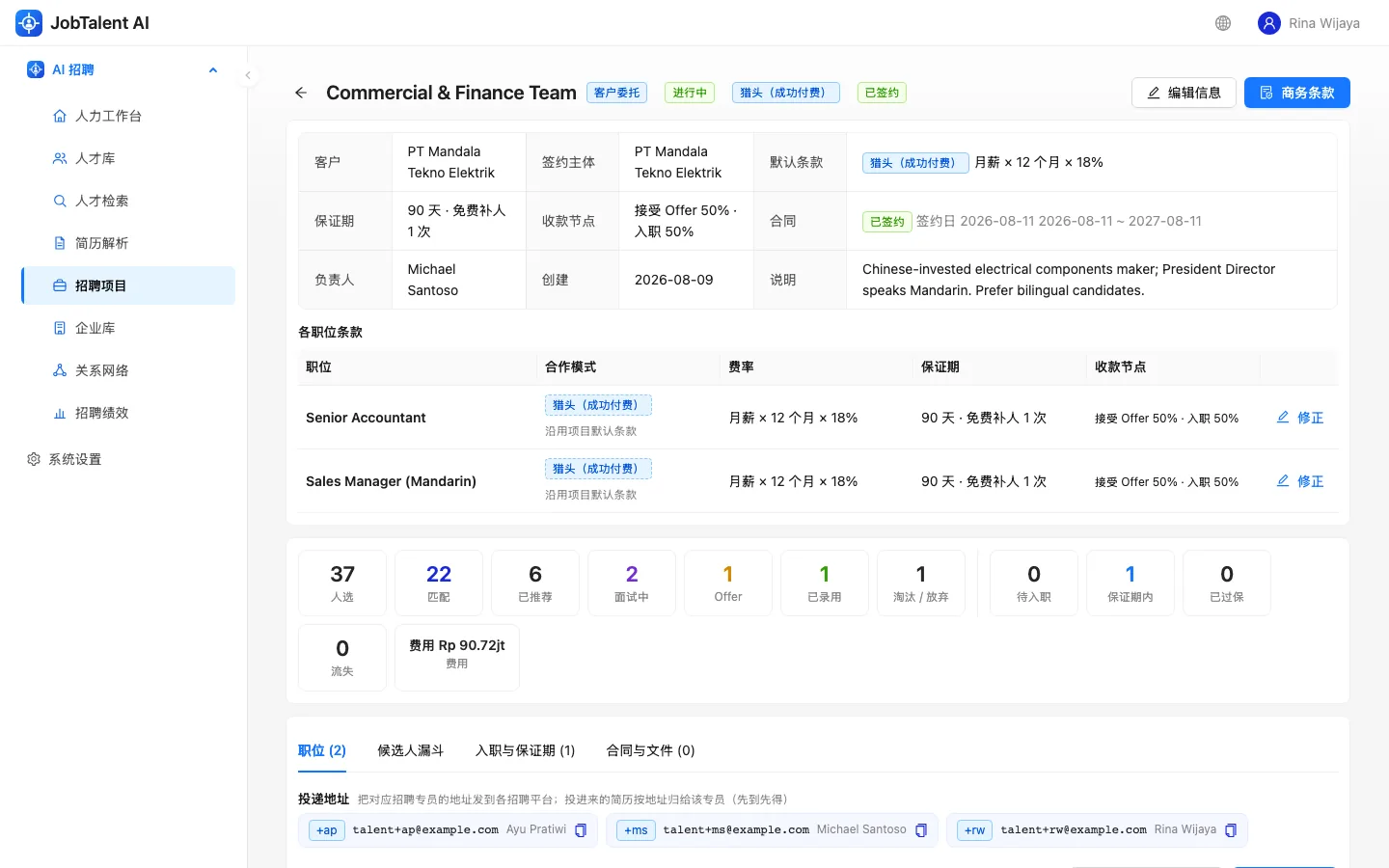Click 编辑信息 button
The height and width of the screenshot is (868, 1389).
[x=1184, y=93]
